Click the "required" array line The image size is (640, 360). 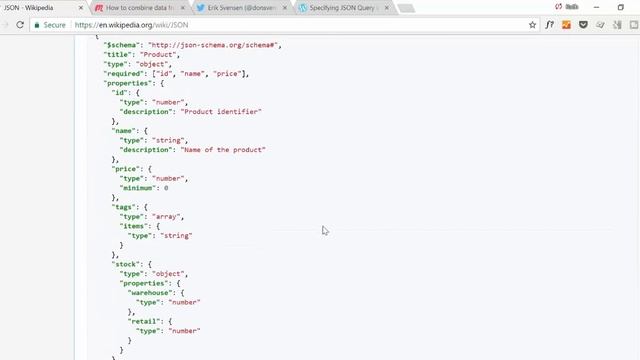click(x=176, y=74)
